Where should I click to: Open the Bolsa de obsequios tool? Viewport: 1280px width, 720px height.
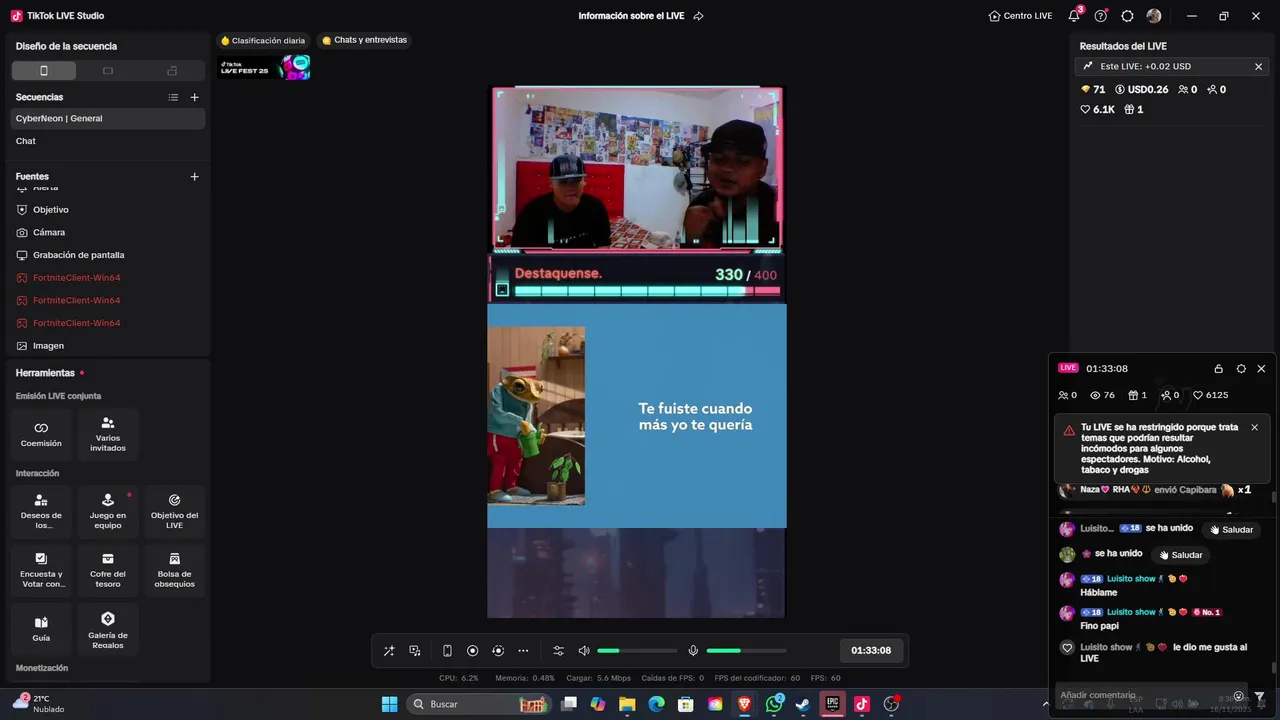tap(174, 571)
